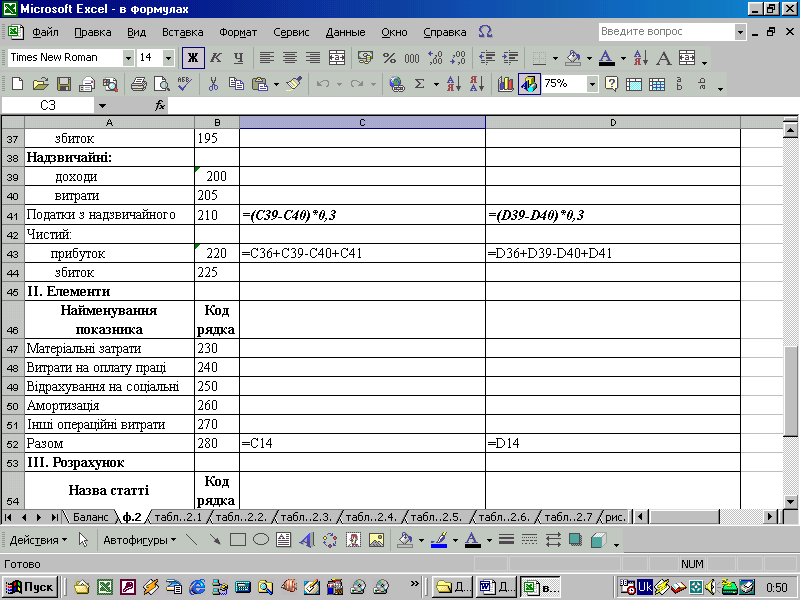Decrease decimal places icon
Screen dimensions: 800x600
[458, 58]
